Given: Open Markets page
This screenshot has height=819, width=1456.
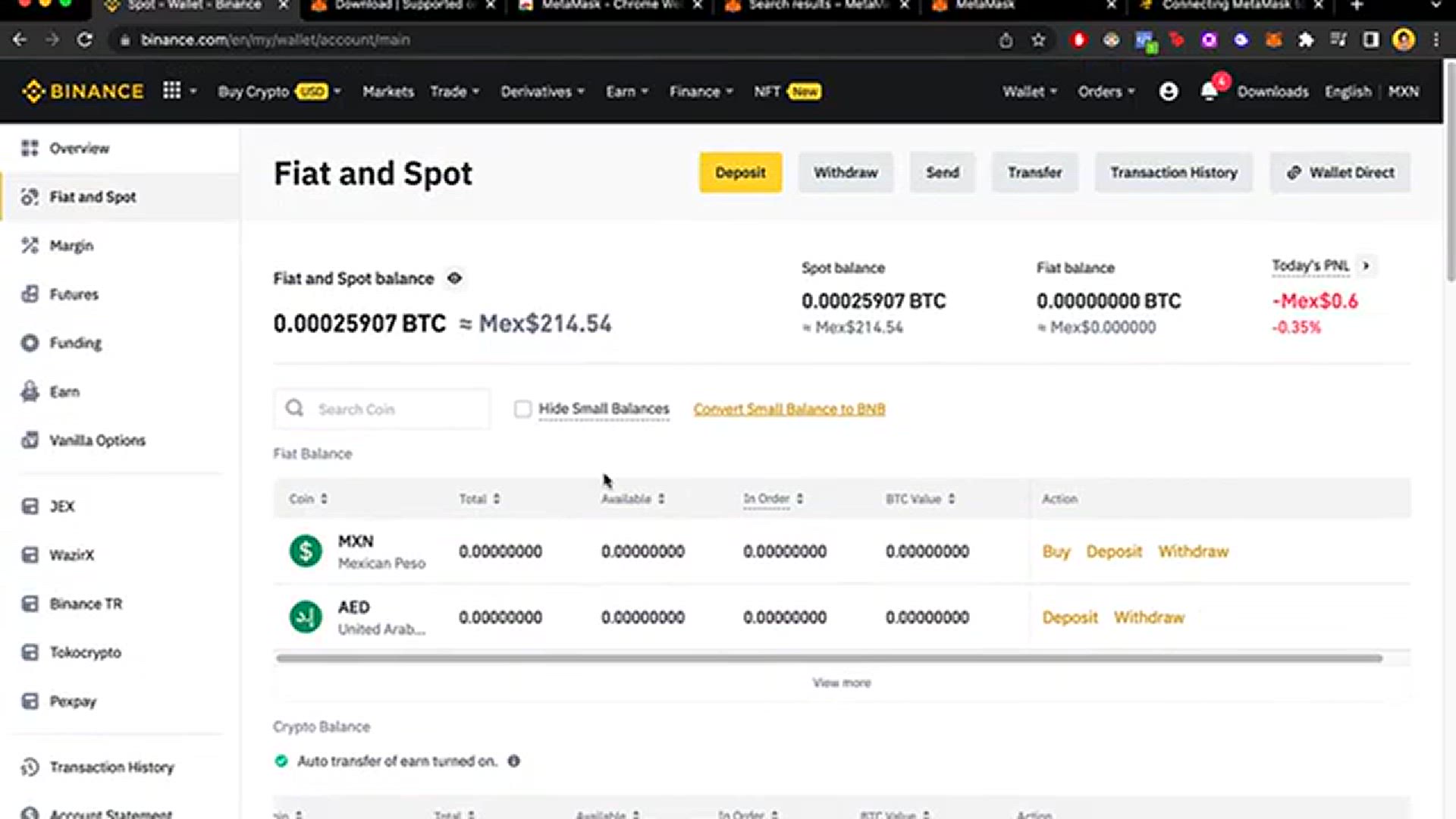Looking at the screenshot, I should [388, 91].
